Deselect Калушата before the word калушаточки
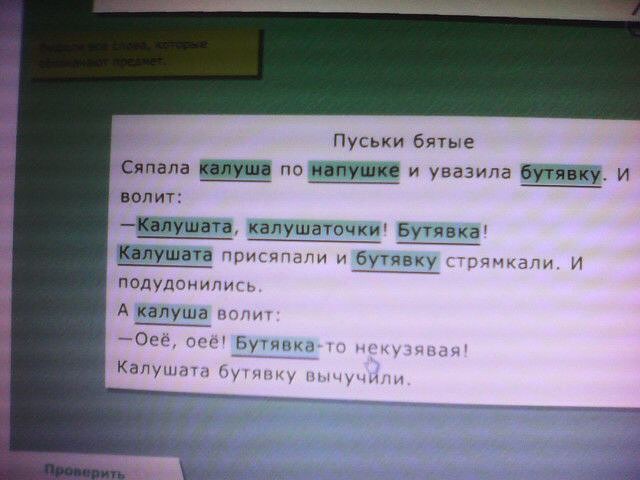This screenshot has height=480, width=640. point(184,226)
